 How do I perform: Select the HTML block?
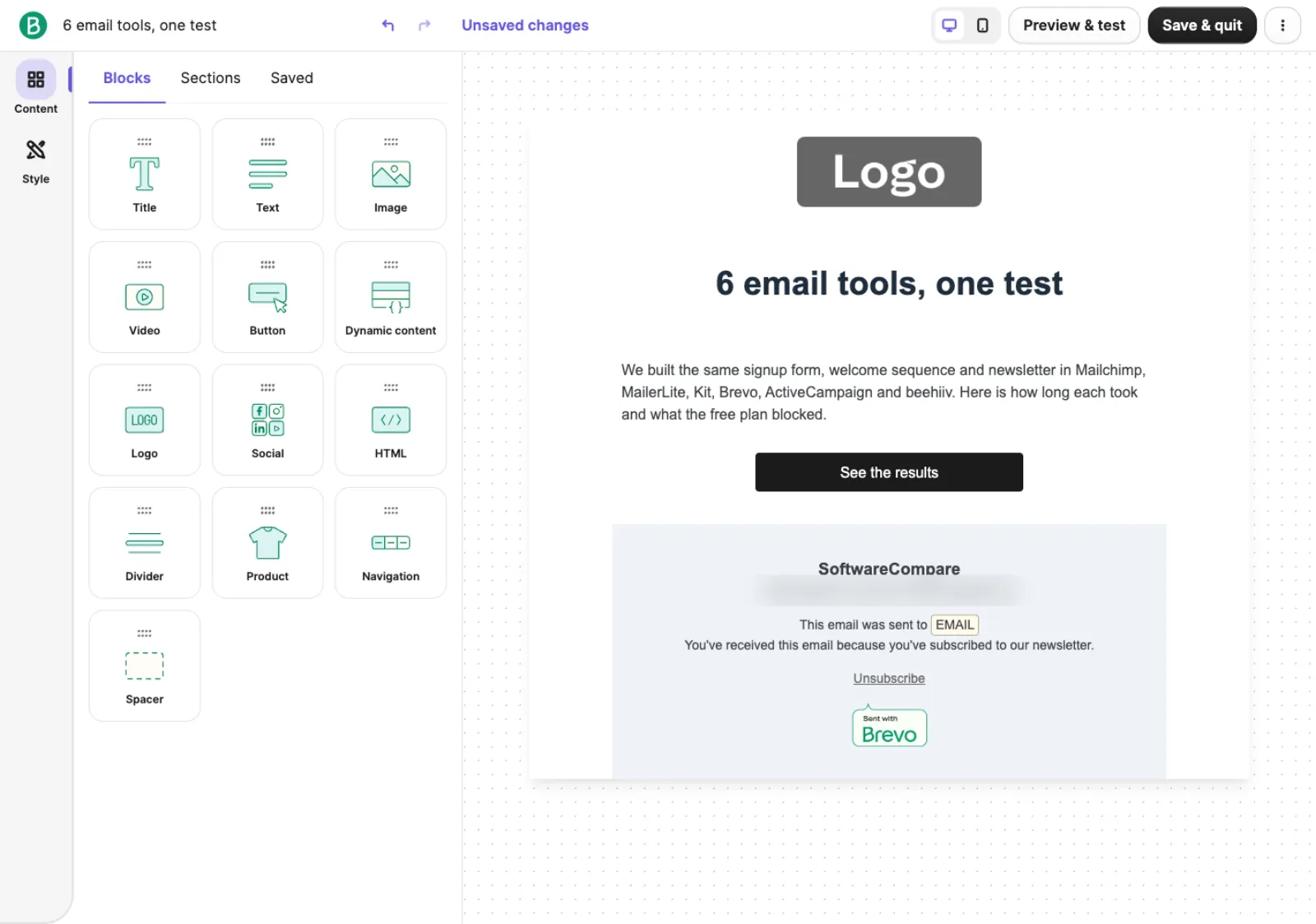pos(391,420)
